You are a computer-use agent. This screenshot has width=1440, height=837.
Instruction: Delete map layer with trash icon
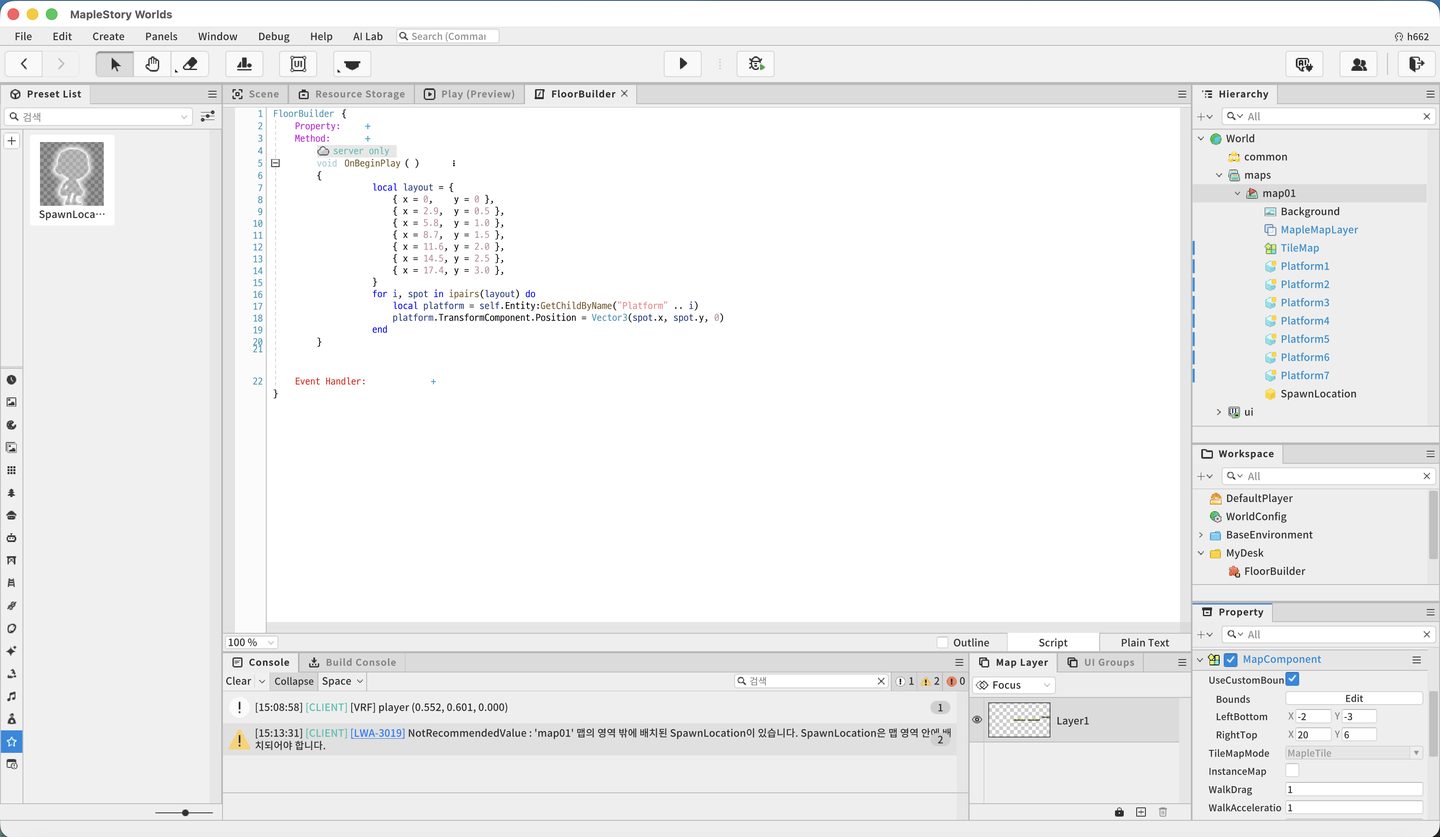pyautogui.click(x=1163, y=812)
